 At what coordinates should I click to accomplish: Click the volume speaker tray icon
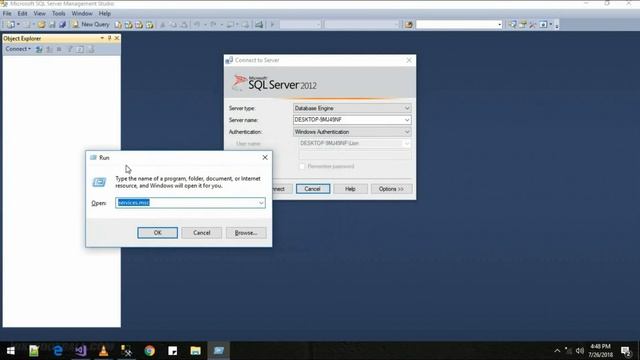click(x=580, y=351)
